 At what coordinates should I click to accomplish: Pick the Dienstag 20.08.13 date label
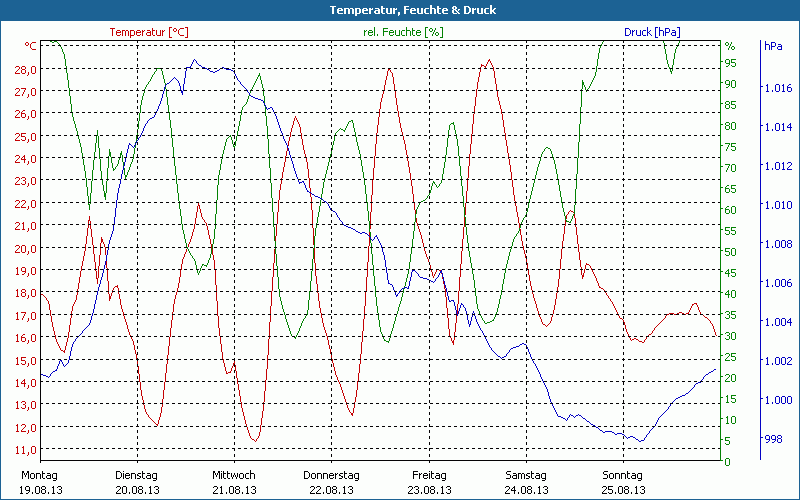[137, 482]
